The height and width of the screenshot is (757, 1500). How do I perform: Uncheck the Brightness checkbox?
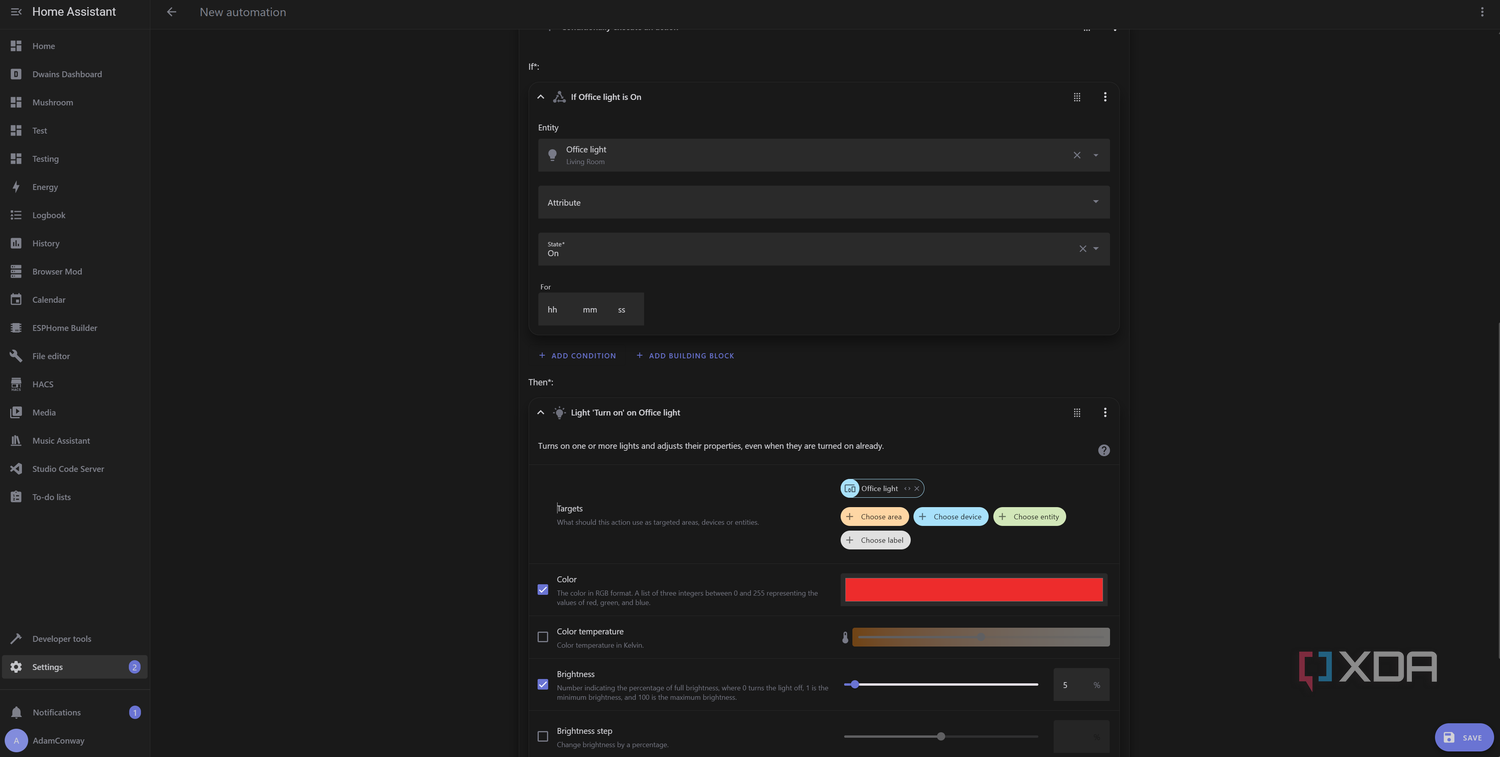point(543,685)
